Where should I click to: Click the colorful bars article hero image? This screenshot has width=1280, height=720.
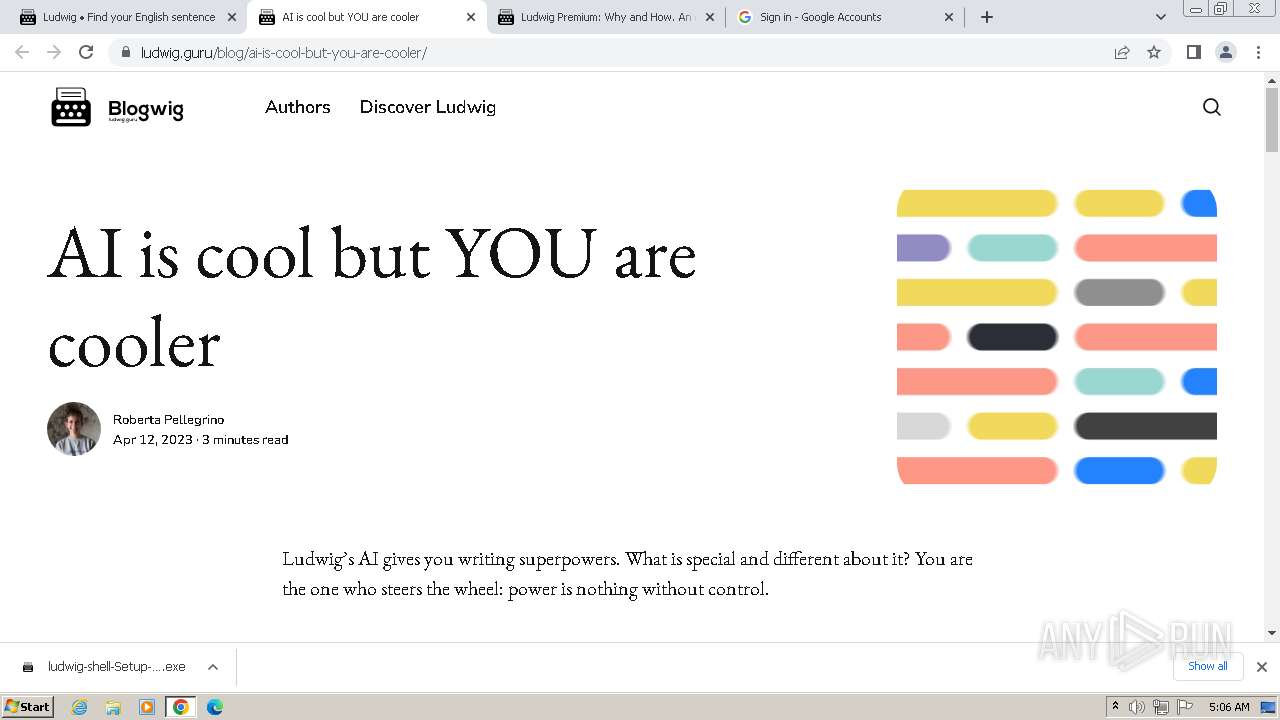point(1057,337)
